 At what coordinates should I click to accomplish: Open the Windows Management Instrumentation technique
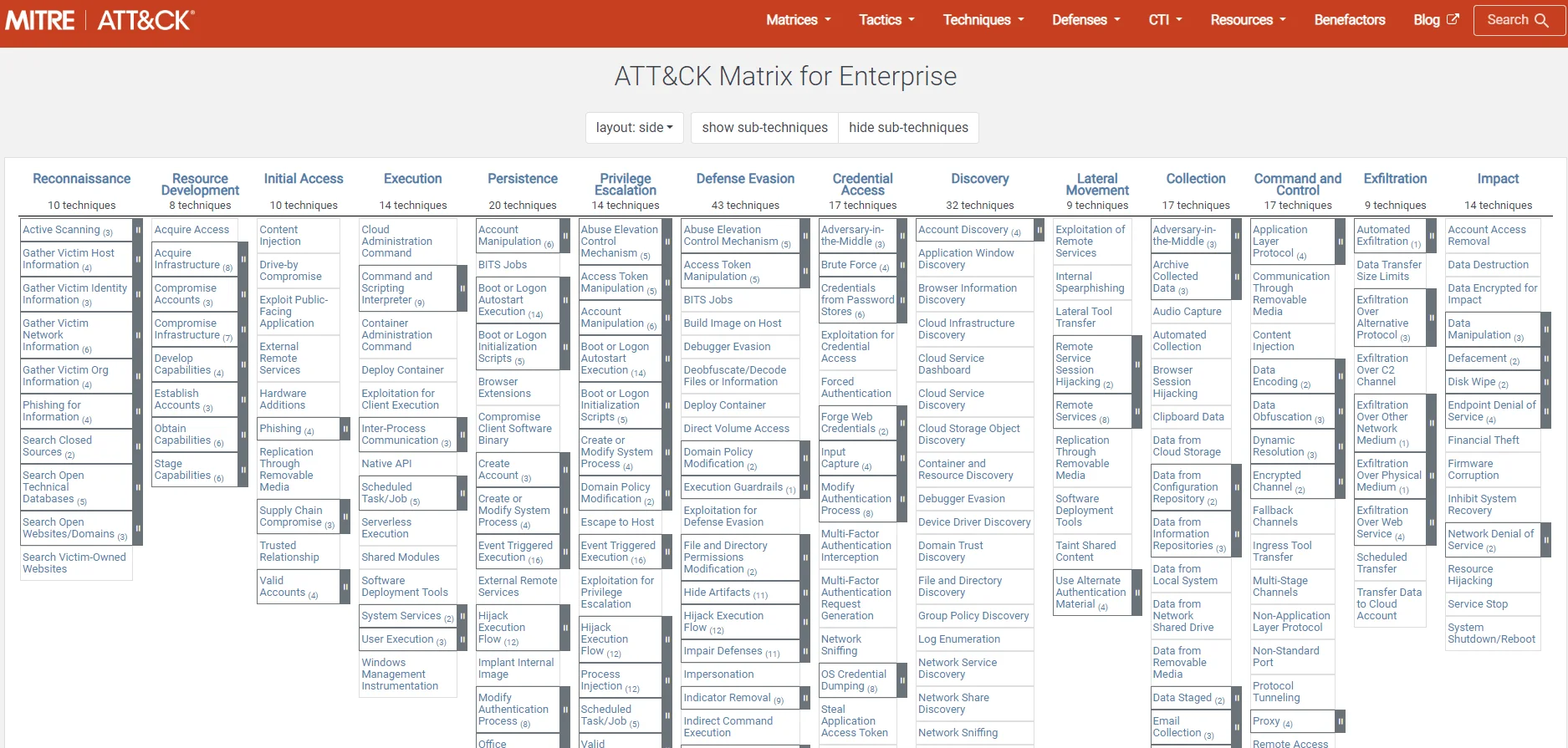coord(400,674)
